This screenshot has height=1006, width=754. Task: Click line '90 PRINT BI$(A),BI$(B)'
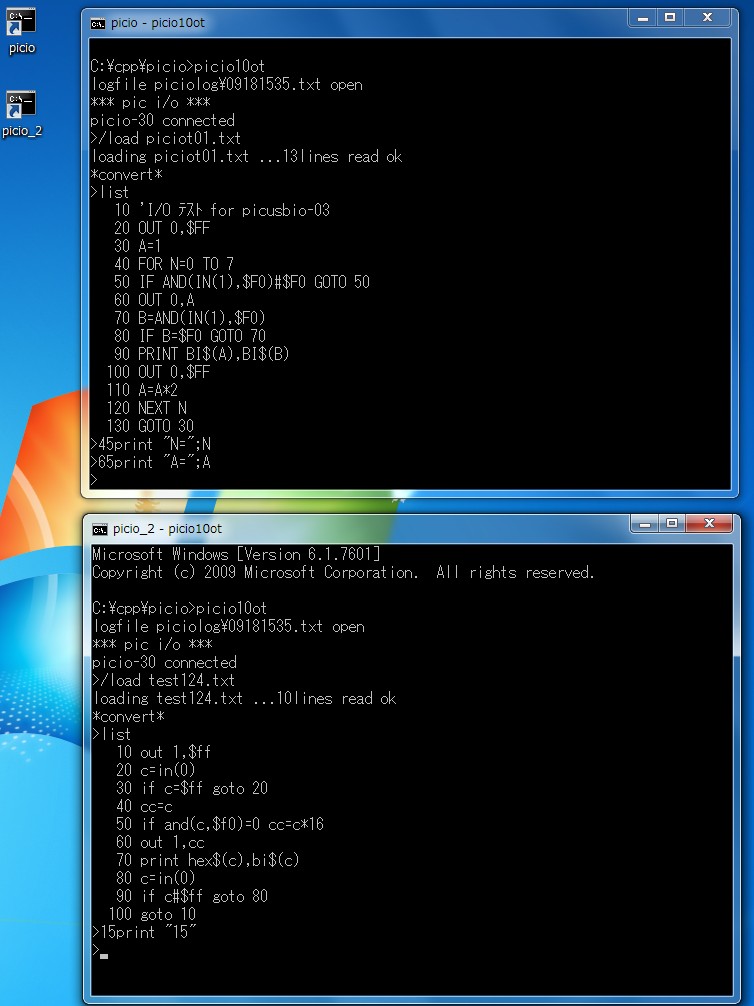202,354
